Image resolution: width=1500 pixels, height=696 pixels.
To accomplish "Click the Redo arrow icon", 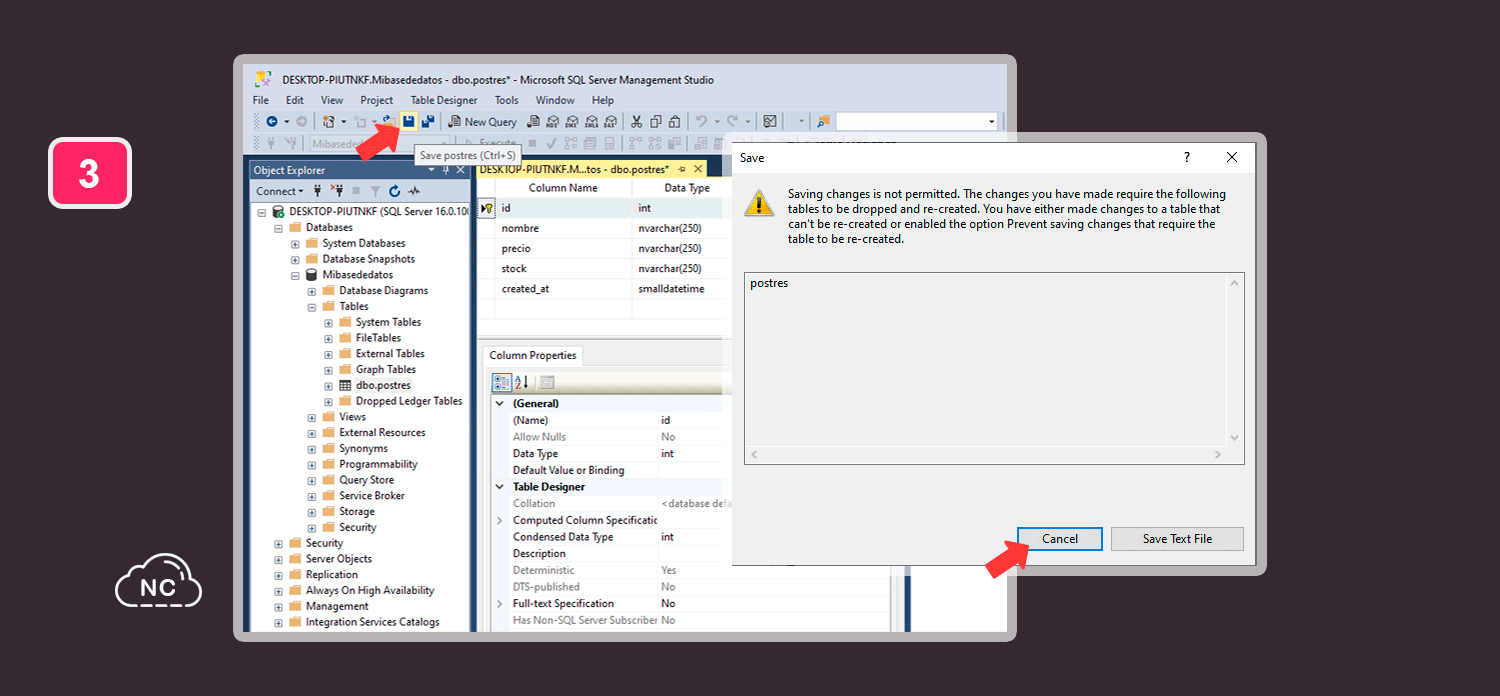I will coord(732,121).
